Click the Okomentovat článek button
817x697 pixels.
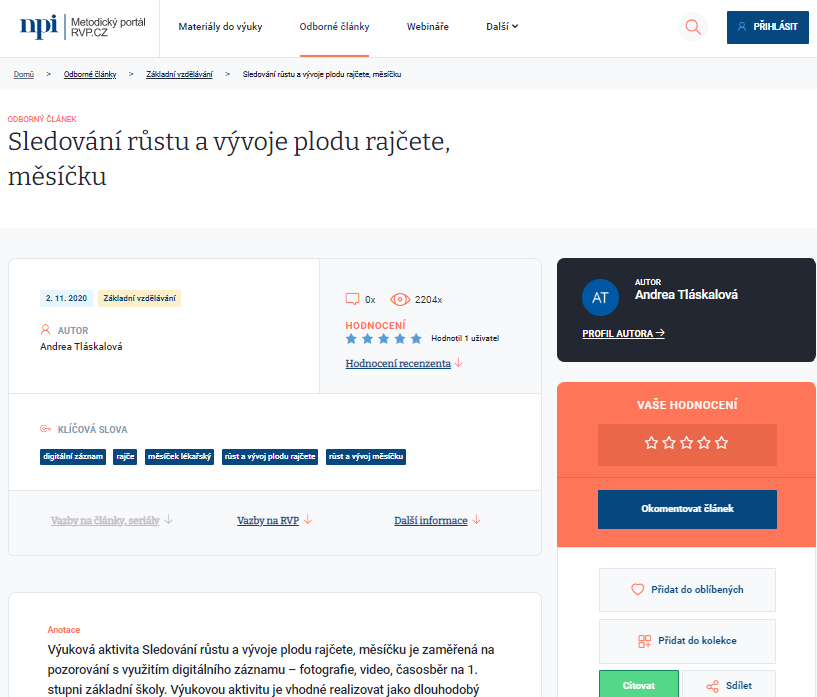coord(687,509)
